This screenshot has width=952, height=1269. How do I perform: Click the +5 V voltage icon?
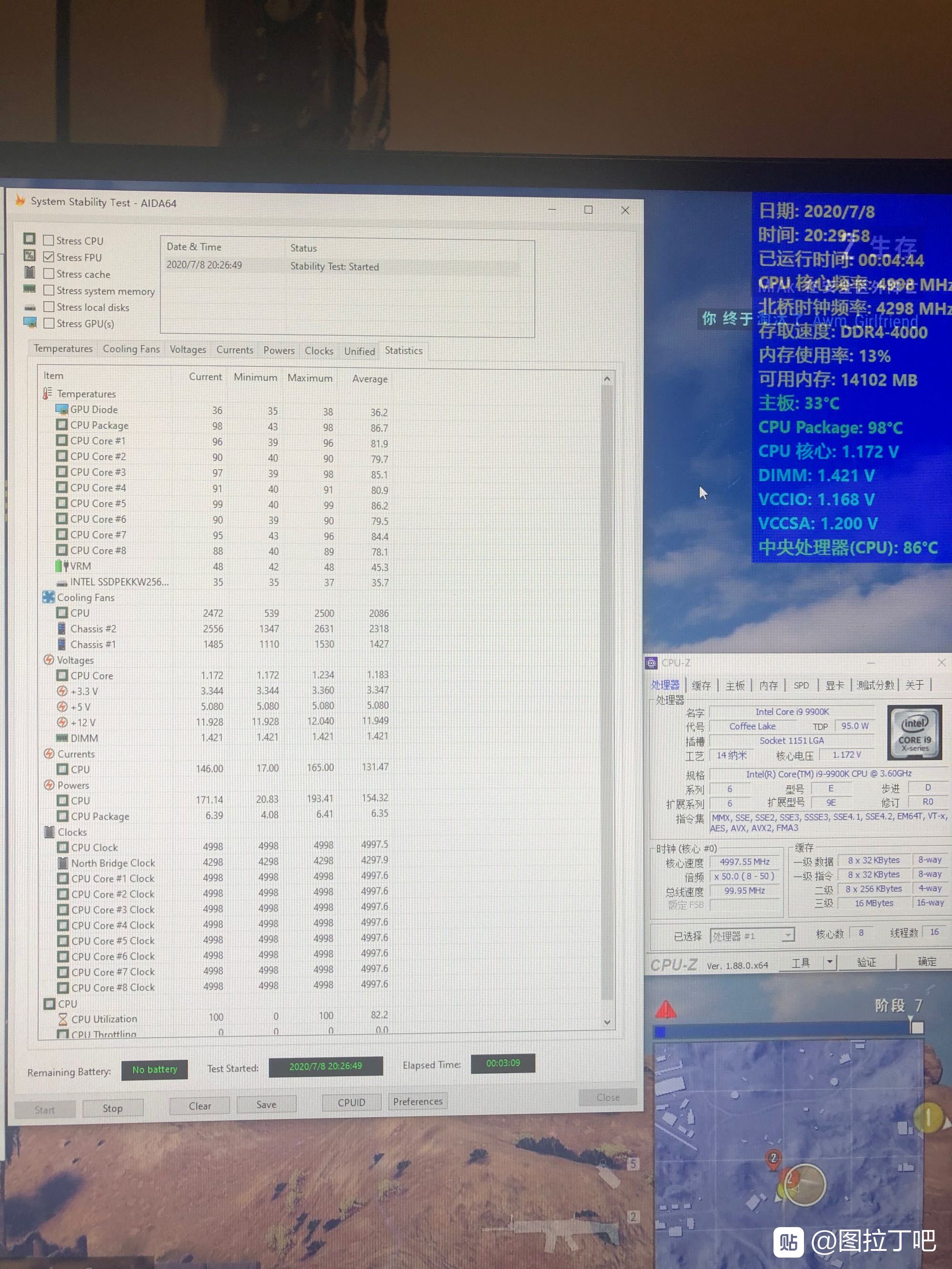click(62, 707)
